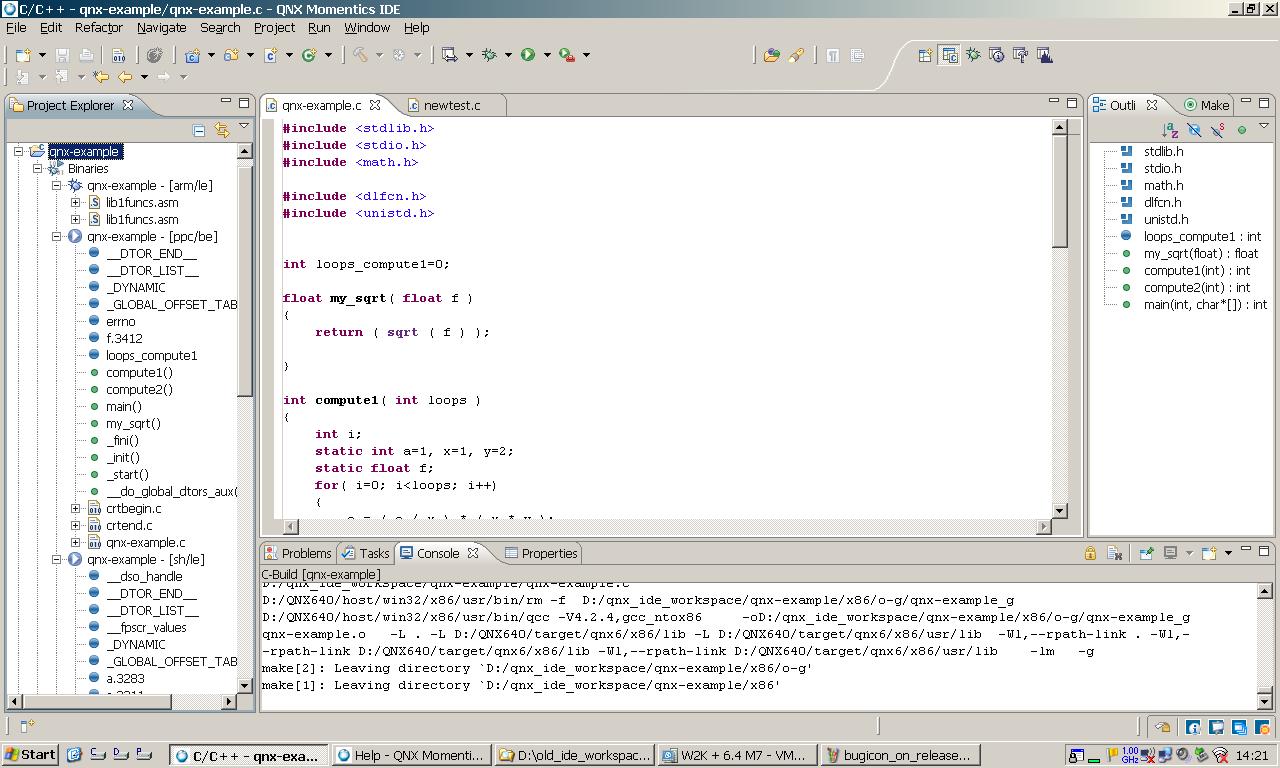Toggle Hide Static Members in Outline
Screen dimensions: 1280x768
coord(1218,130)
